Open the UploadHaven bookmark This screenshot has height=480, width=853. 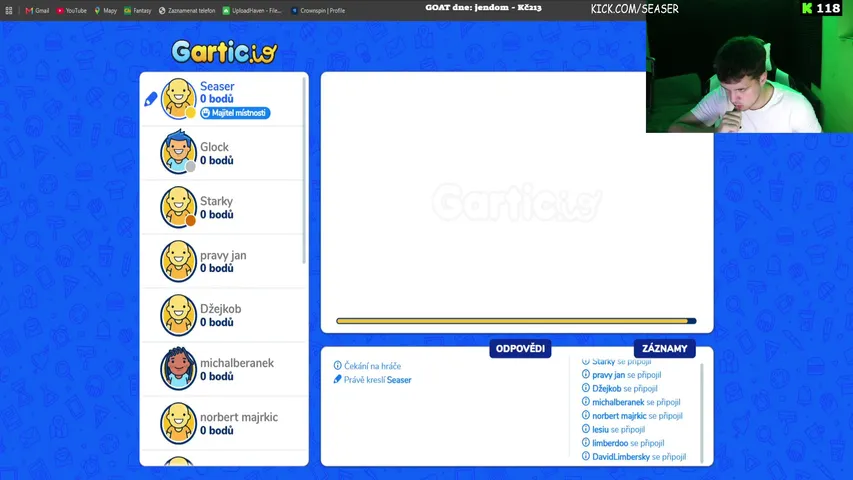click(x=252, y=10)
